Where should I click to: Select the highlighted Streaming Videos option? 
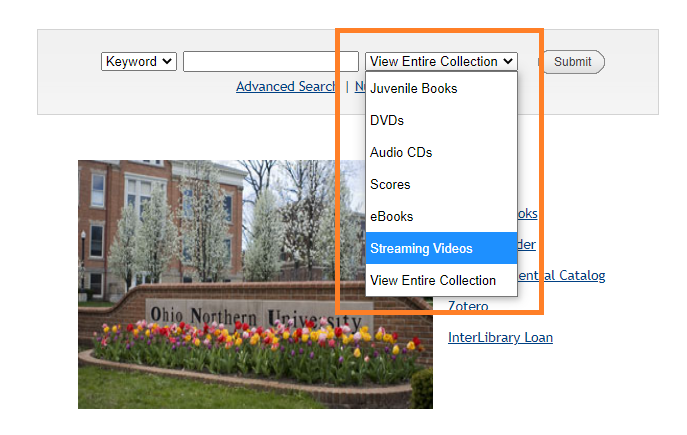(x=441, y=248)
